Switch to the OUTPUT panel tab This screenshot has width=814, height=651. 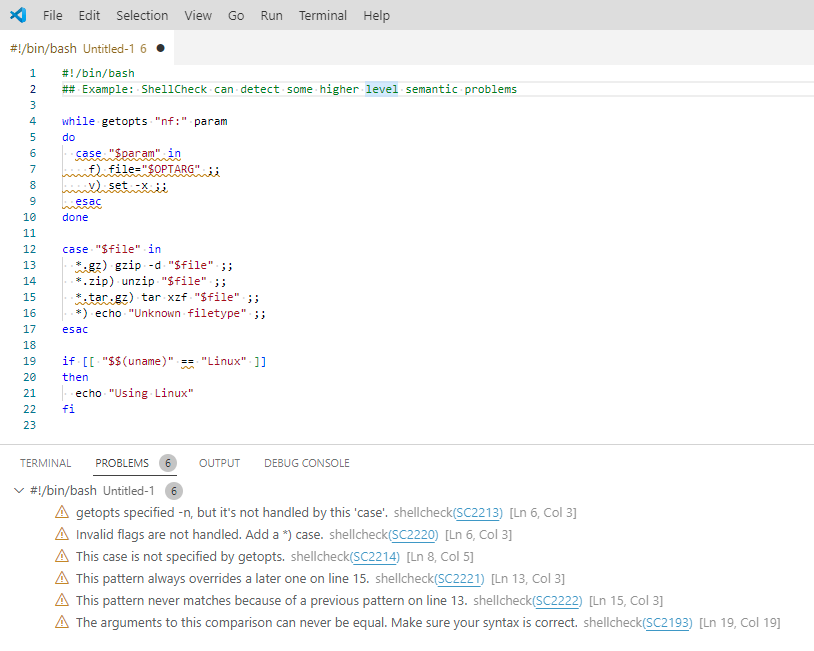[220, 463]
